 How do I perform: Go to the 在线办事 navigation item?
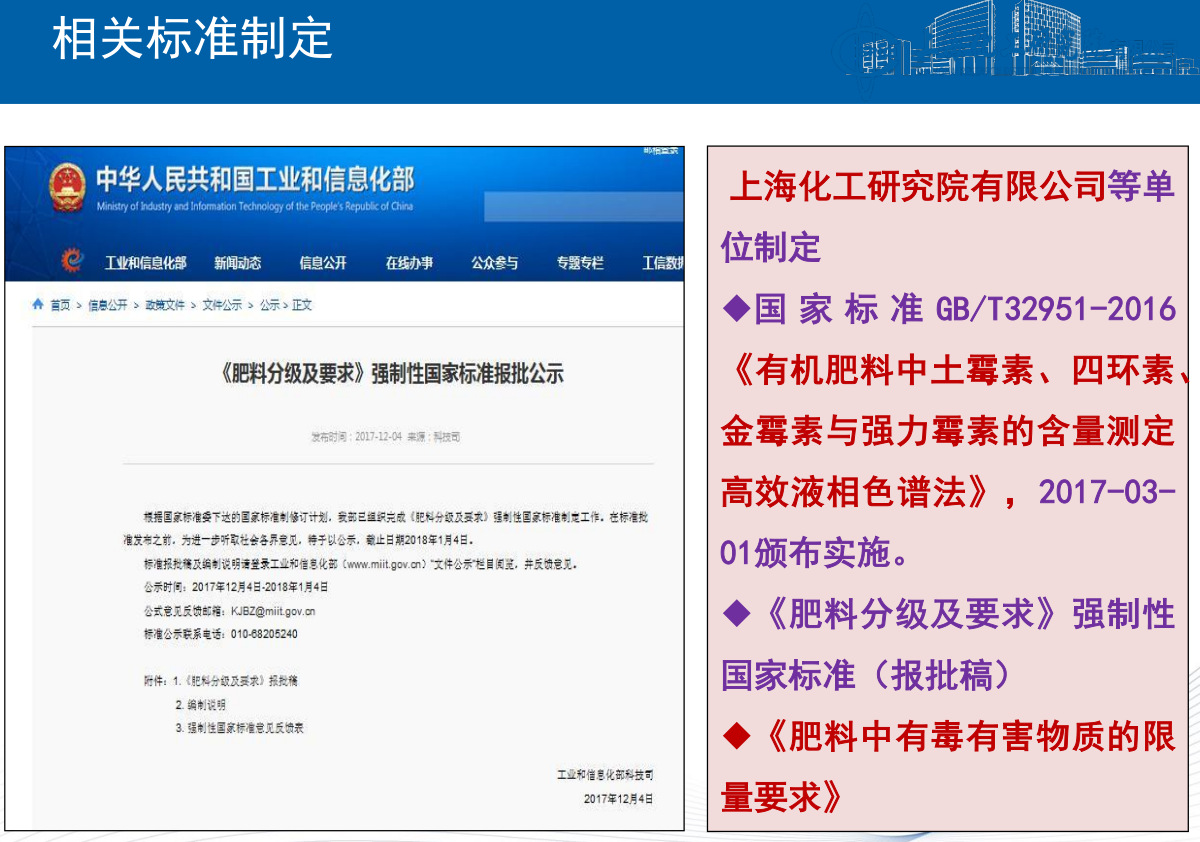pos(409,263)
